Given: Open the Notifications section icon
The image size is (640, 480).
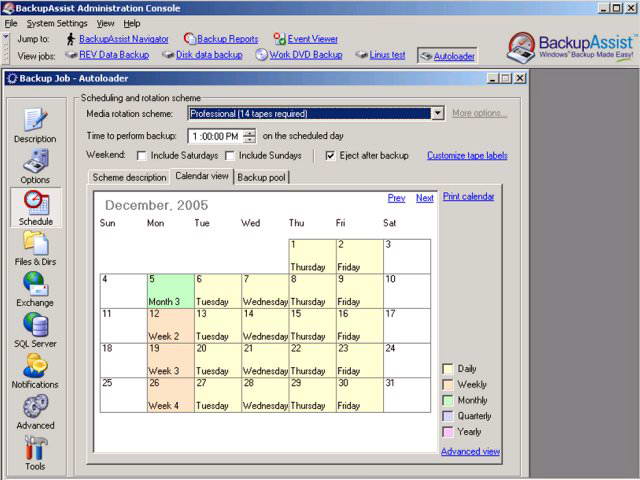Looking at the screenshot, I should coord(36,366).
